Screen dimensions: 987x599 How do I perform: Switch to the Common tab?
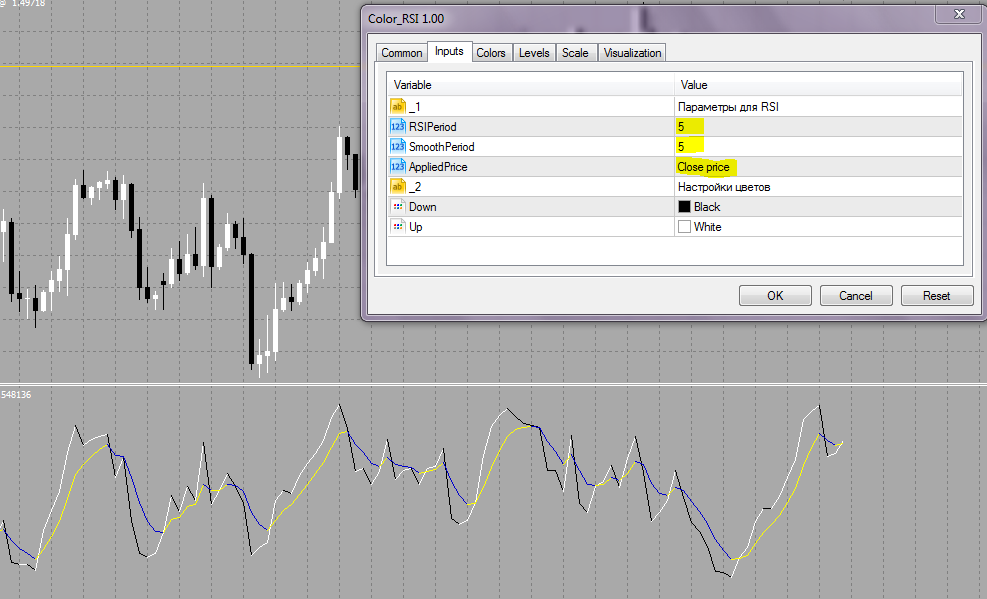pos(401,52)
